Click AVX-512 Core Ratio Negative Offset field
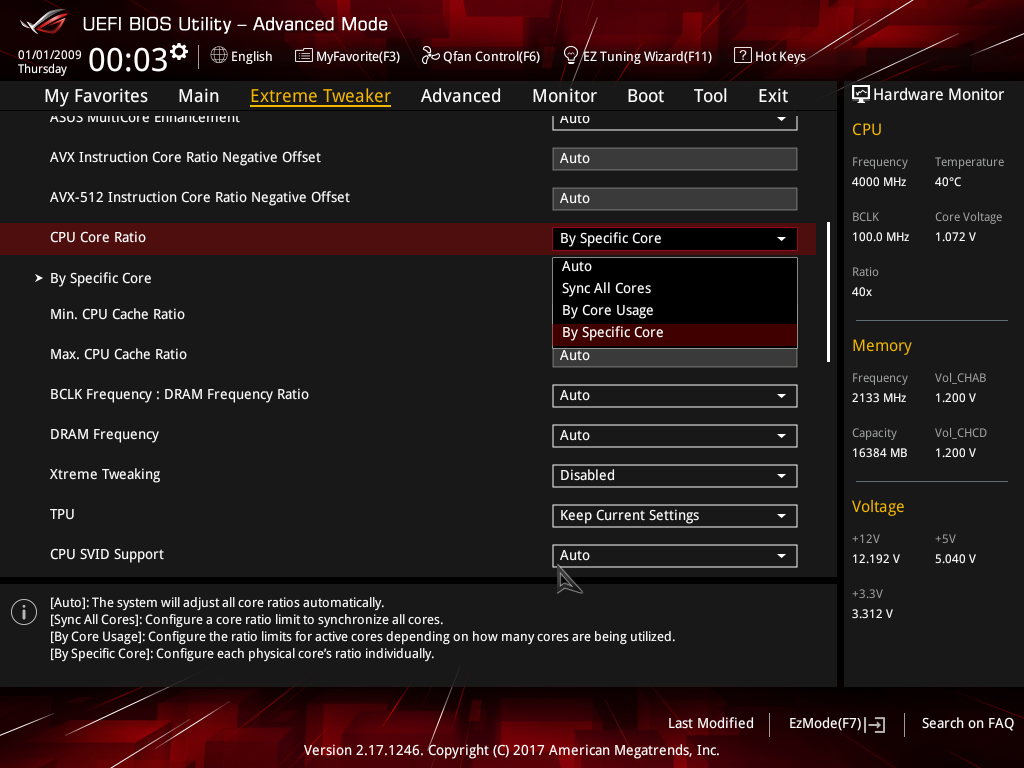 pos(675,199)
